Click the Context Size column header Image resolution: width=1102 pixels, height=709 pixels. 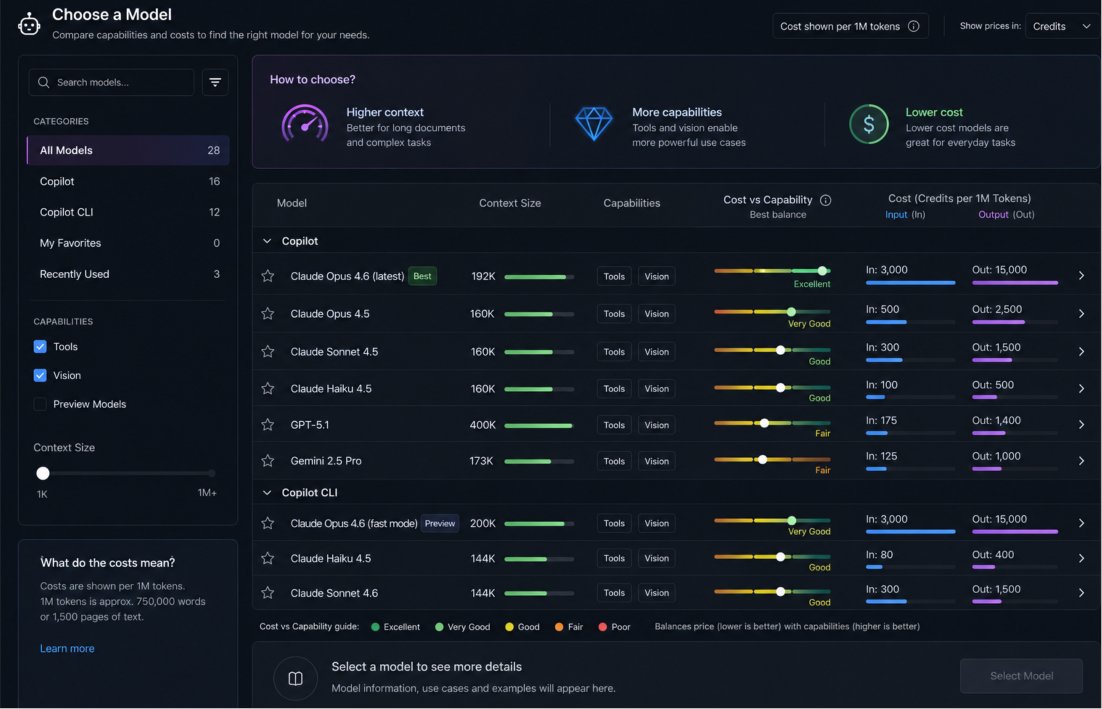510,203
